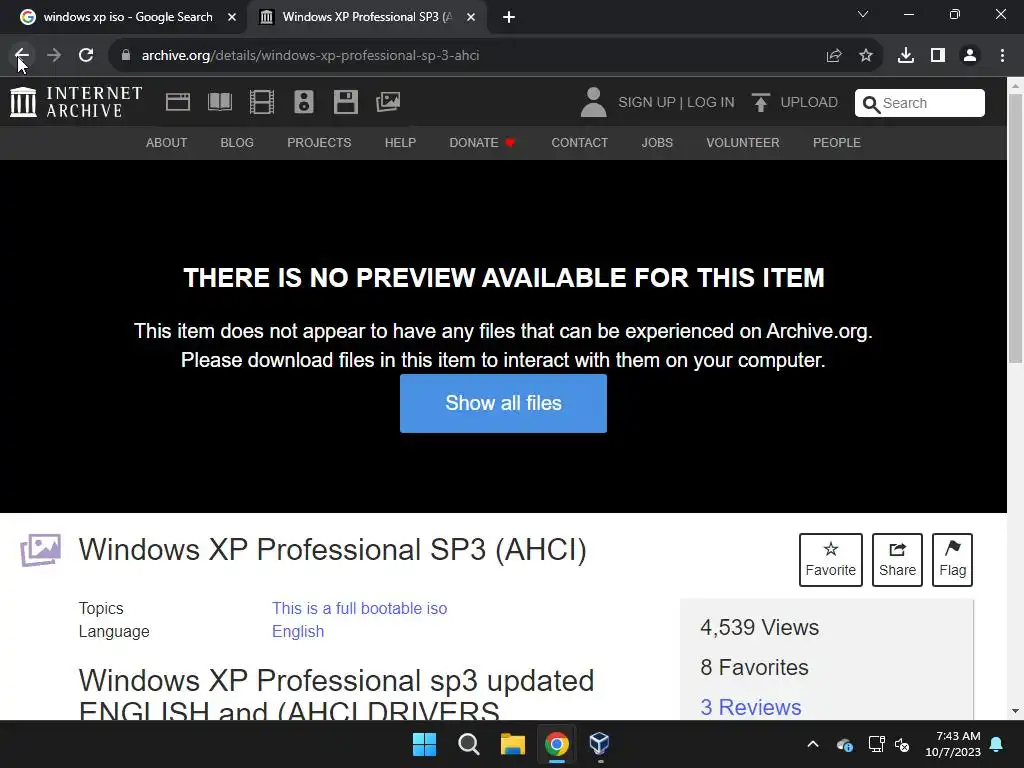Open the DONATE menu item
The height and width of the screenshot is (768, 1024).
(482, 142)
